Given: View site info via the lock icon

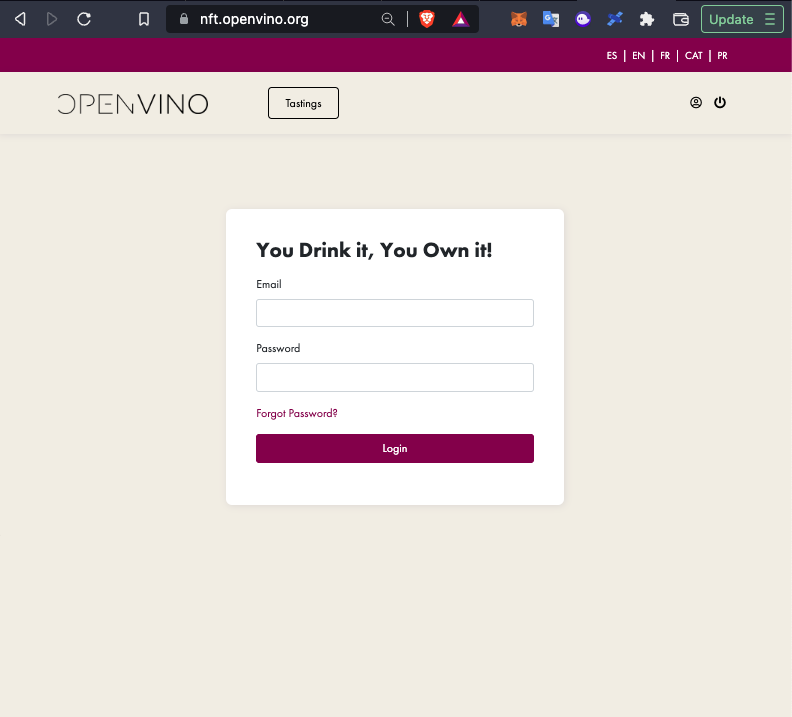Looking at the screenshot, I should point(184,19).
